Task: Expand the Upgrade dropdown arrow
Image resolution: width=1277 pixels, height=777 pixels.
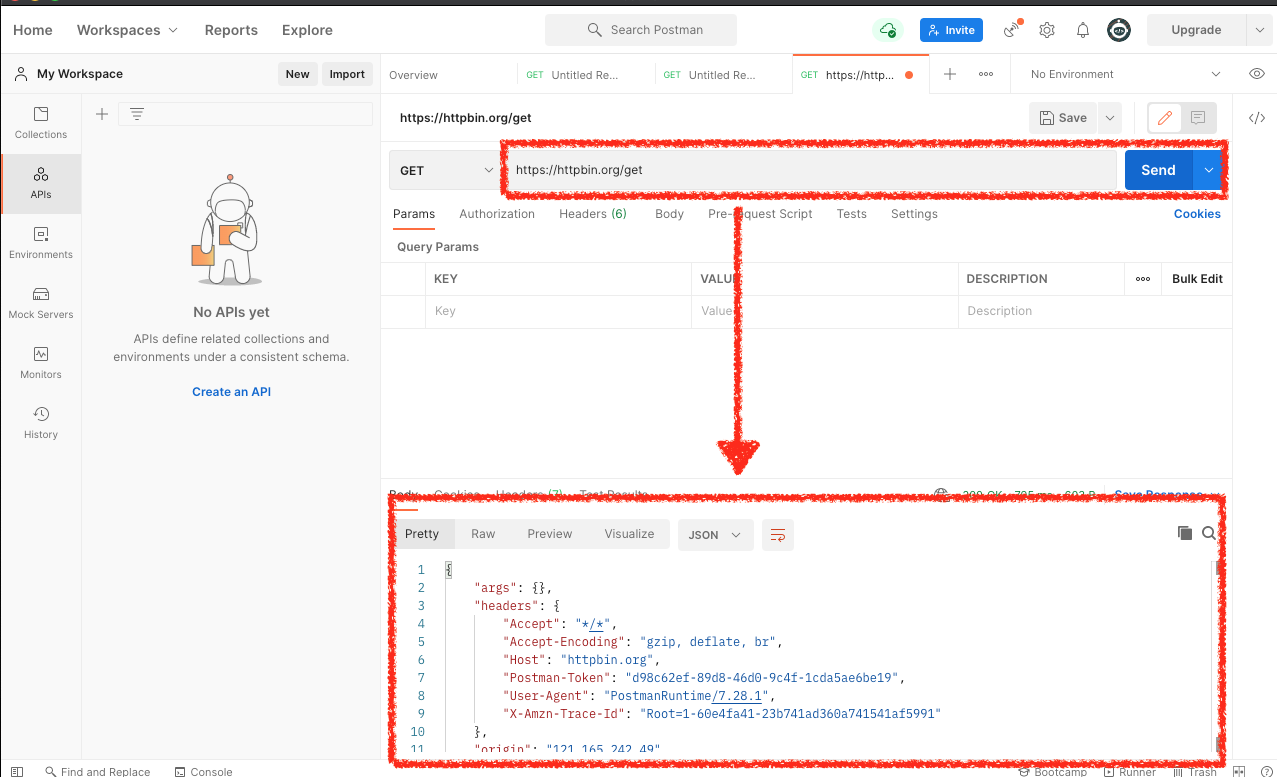Action: pyautogui.click(x=1259, y=30)
